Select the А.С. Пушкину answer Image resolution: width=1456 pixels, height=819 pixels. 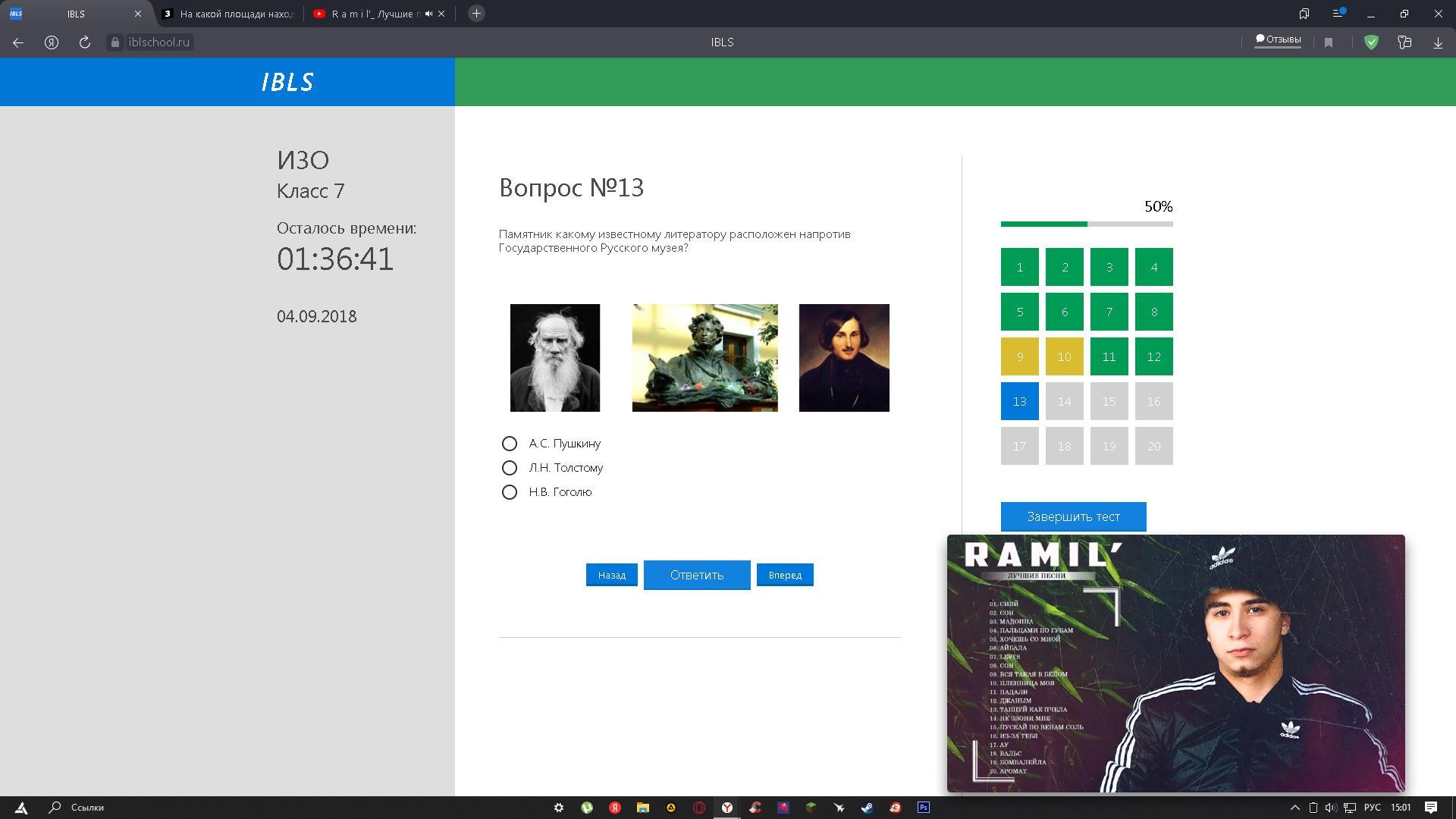click(510, 444)
